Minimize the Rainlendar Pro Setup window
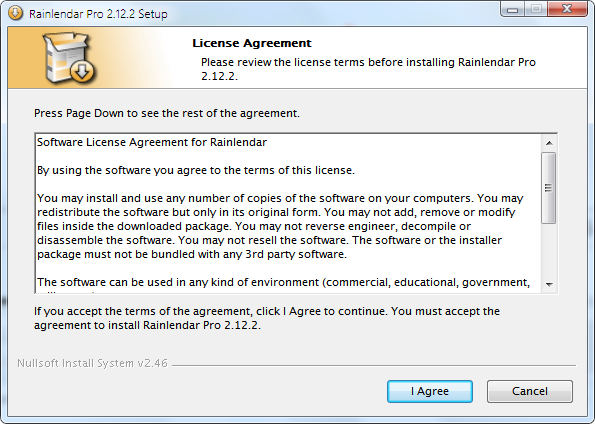This screenshot has height=424, width=595. coord(512,9)
